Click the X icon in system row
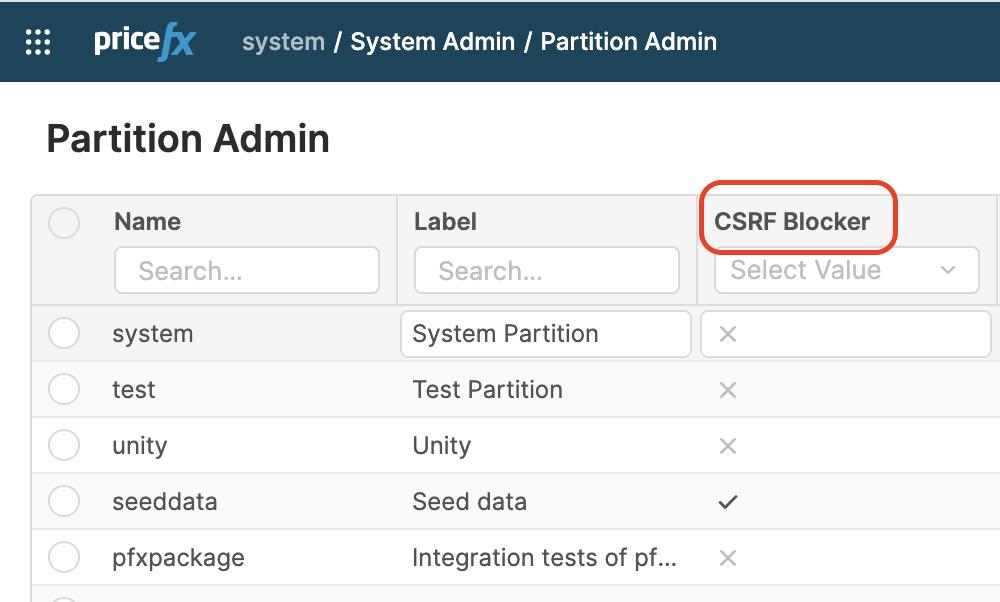The height and width of the screenshot is (602, 1000). 728,334
